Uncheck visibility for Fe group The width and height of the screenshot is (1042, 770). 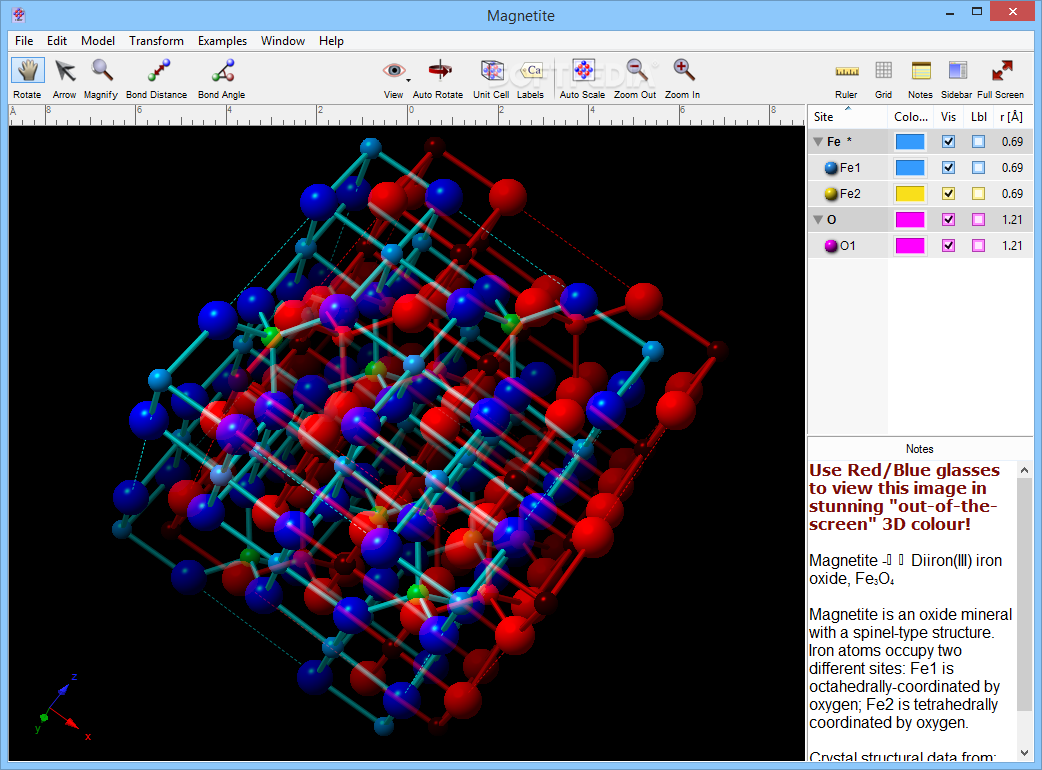(948, 142)
